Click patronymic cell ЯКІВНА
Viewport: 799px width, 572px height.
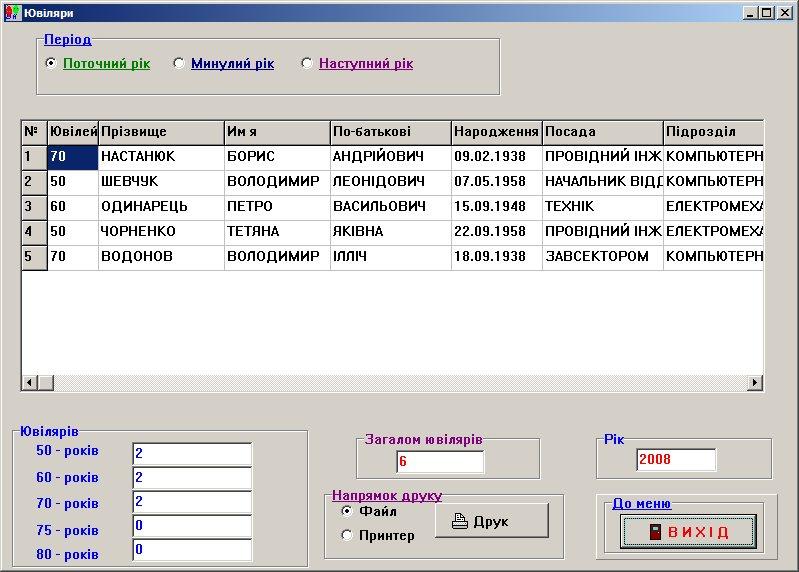point(391,232)
